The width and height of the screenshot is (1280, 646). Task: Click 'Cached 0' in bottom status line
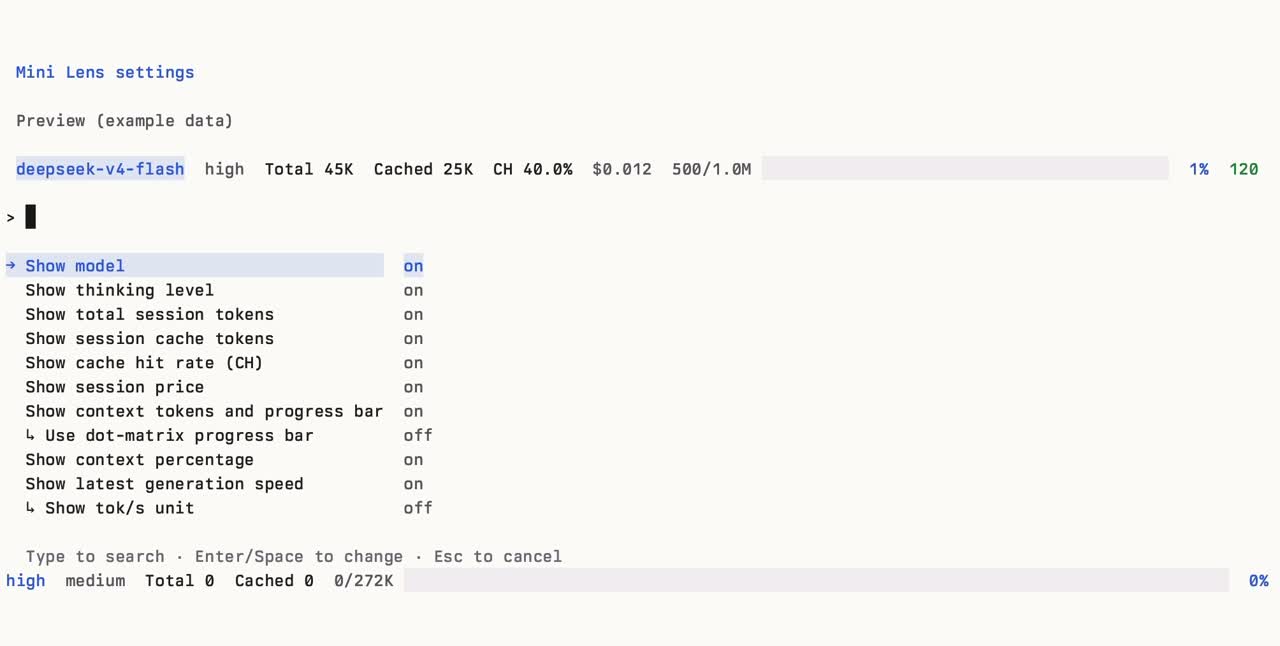click(274, 581)
